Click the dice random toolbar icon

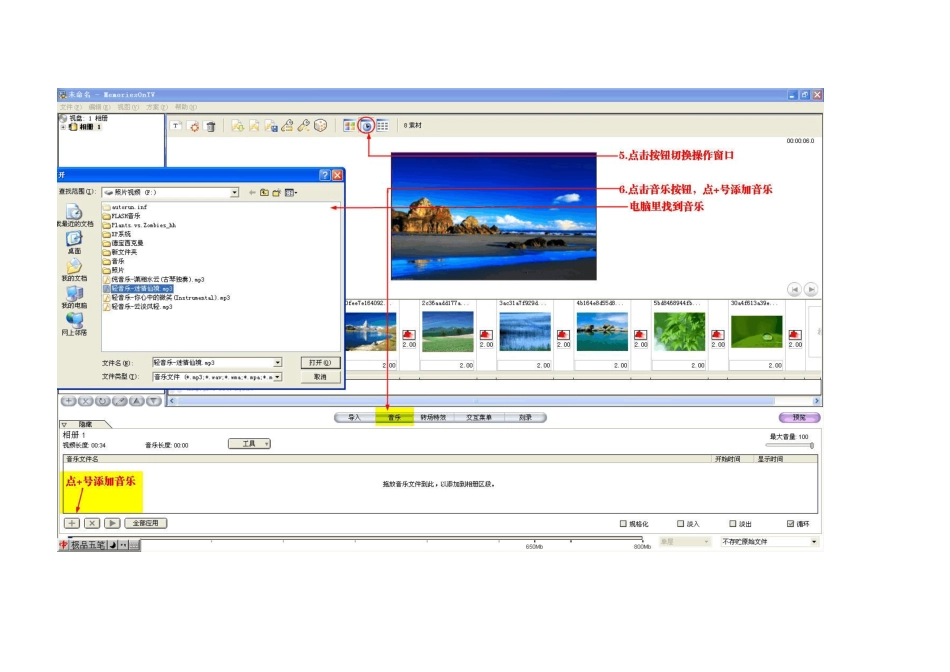[321, 125]
